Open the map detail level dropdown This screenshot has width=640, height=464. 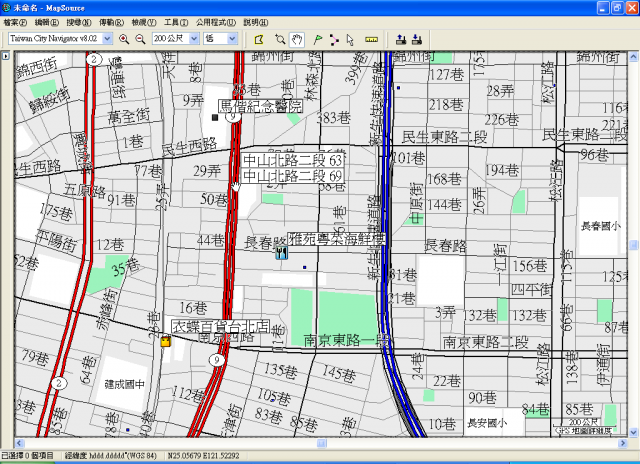(232, 39)
